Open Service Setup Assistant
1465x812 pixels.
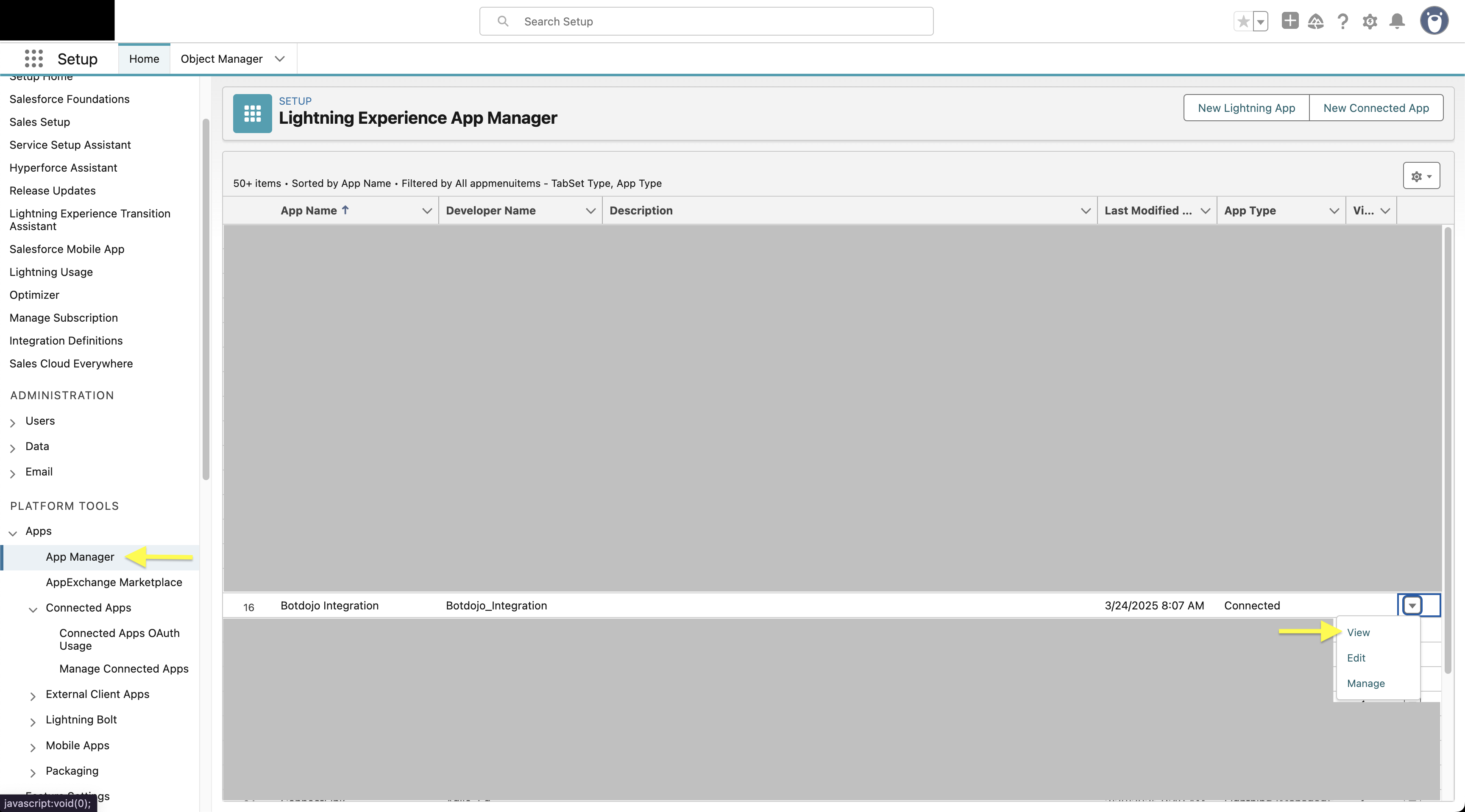click(70, 145)
